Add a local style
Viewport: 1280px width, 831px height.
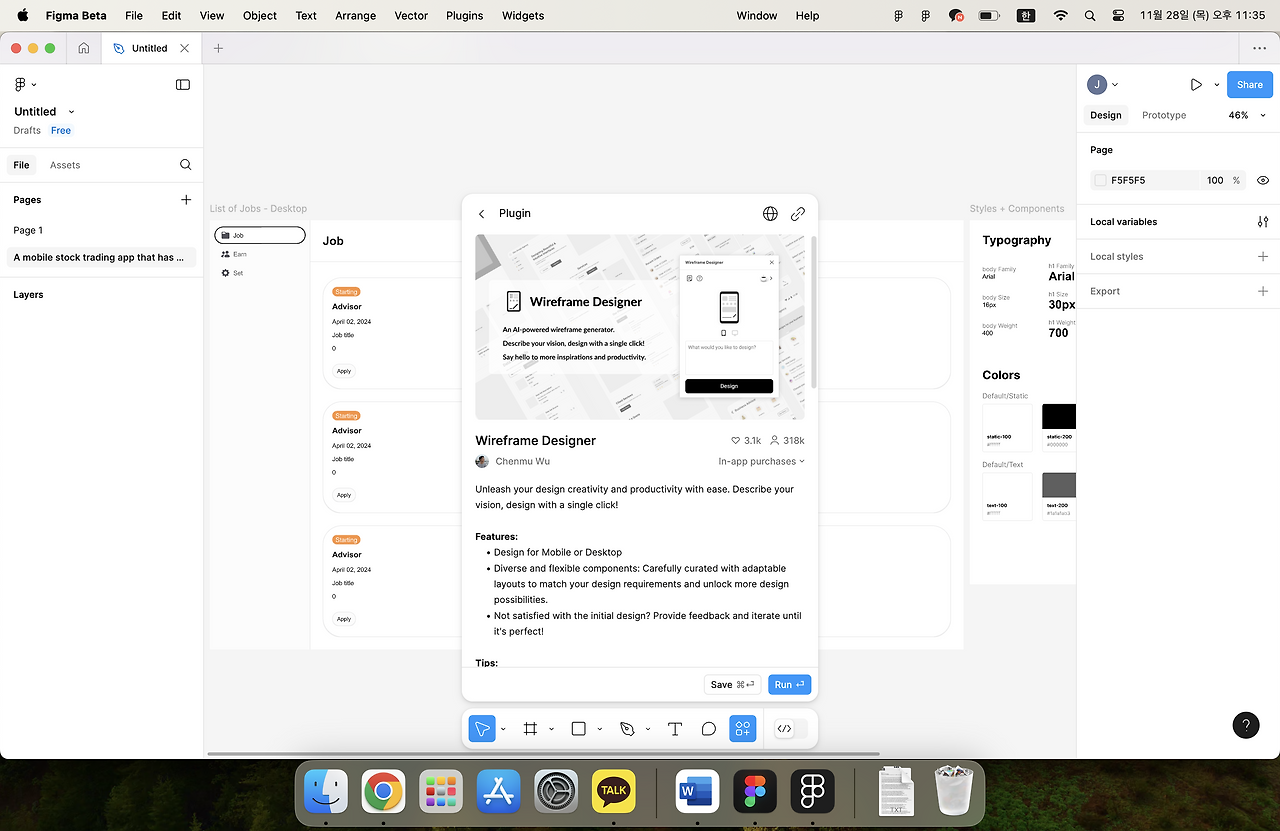click(x=1263, y=257)
